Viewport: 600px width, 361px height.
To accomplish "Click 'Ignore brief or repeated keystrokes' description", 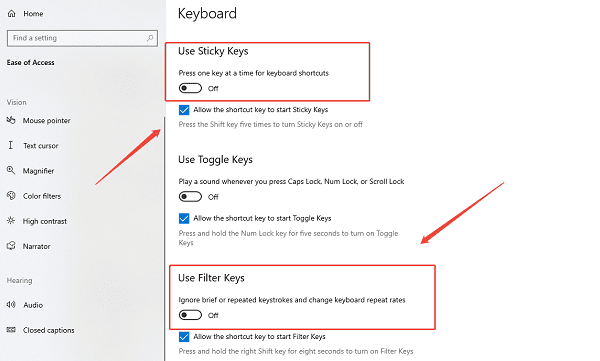I will click(x=292, y=300).
